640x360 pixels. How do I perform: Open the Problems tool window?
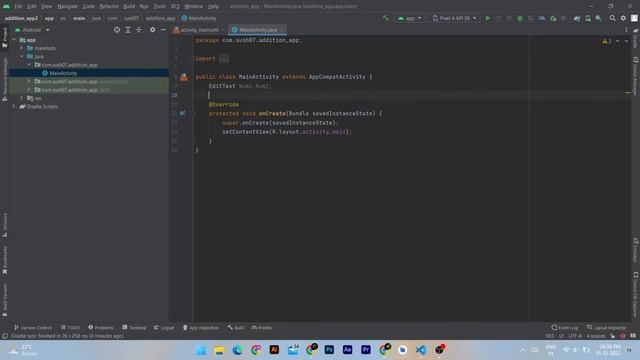click(101, 327)
